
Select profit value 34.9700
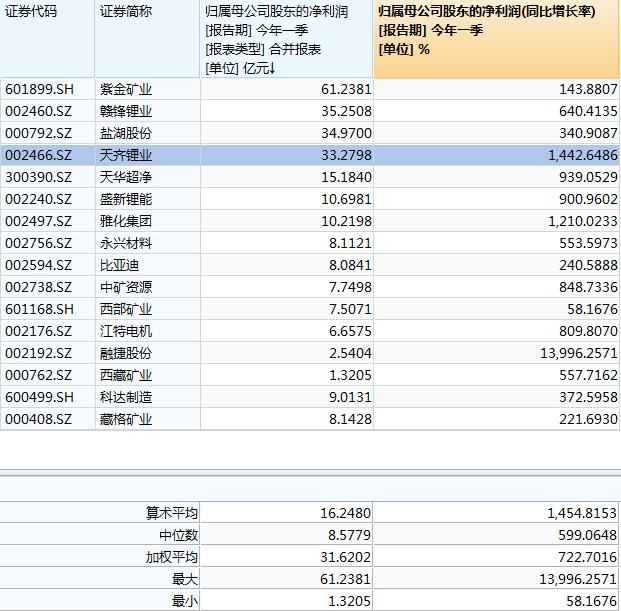coord(346,133)
